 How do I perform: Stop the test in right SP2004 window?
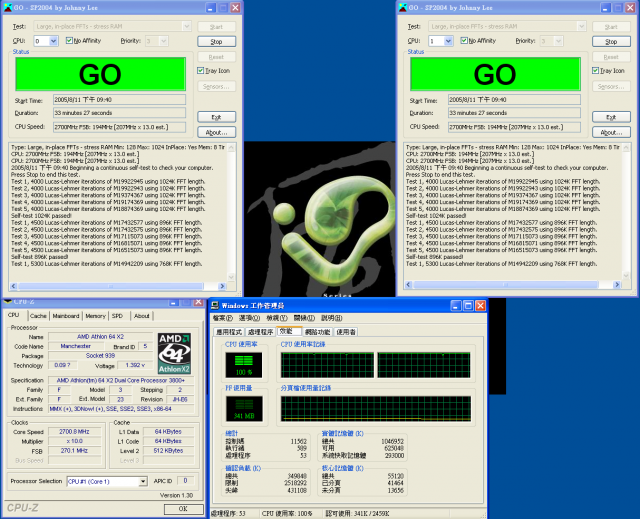tap(611, 41)
